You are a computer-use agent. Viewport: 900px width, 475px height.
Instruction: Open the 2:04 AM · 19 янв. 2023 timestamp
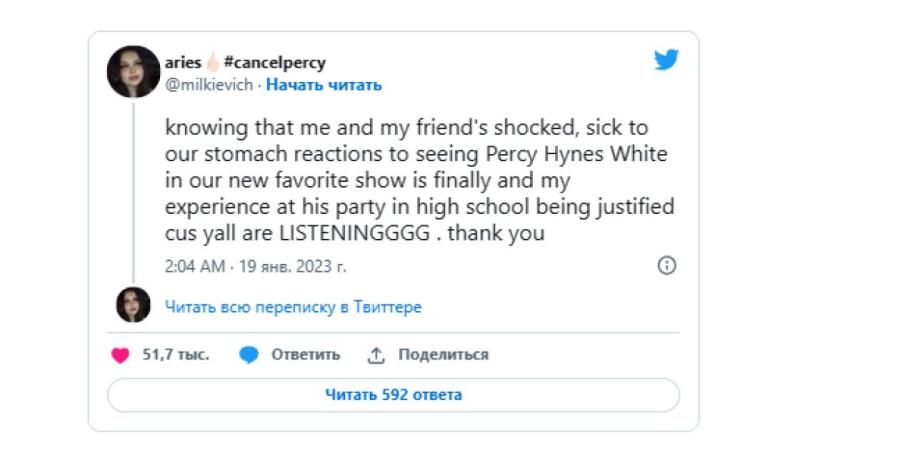255,266
